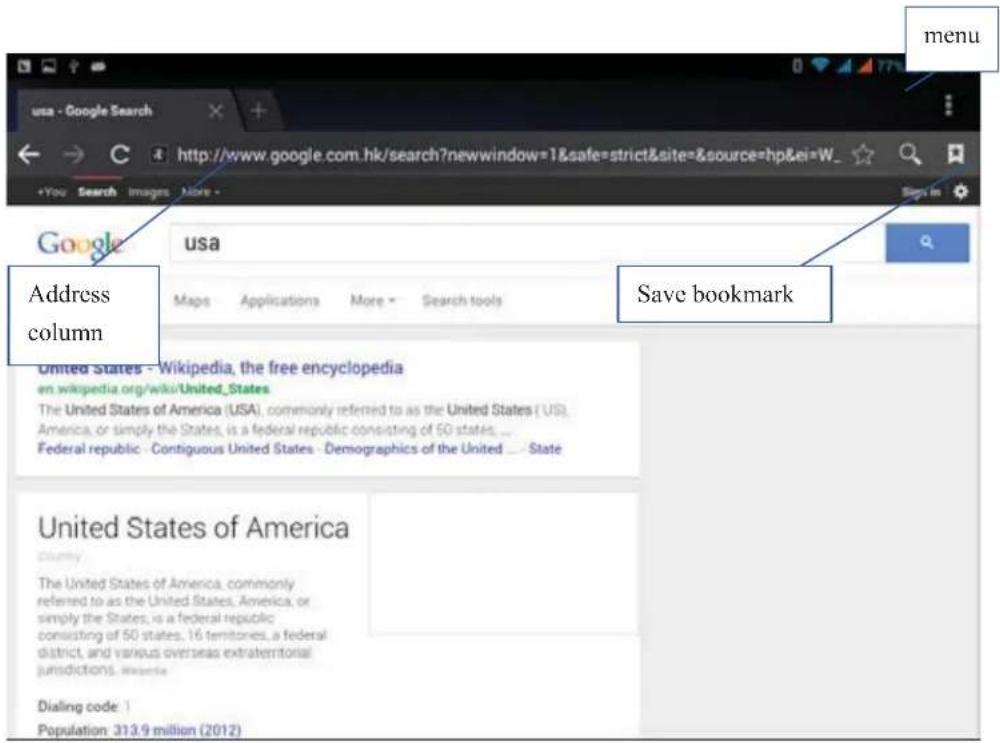Close the 'usa - Google Search' tab

(216, 111)
